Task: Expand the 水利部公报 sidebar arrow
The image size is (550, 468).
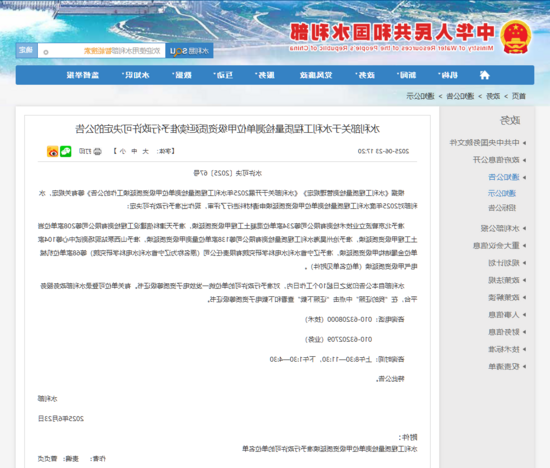Action: tap(524, 228)
